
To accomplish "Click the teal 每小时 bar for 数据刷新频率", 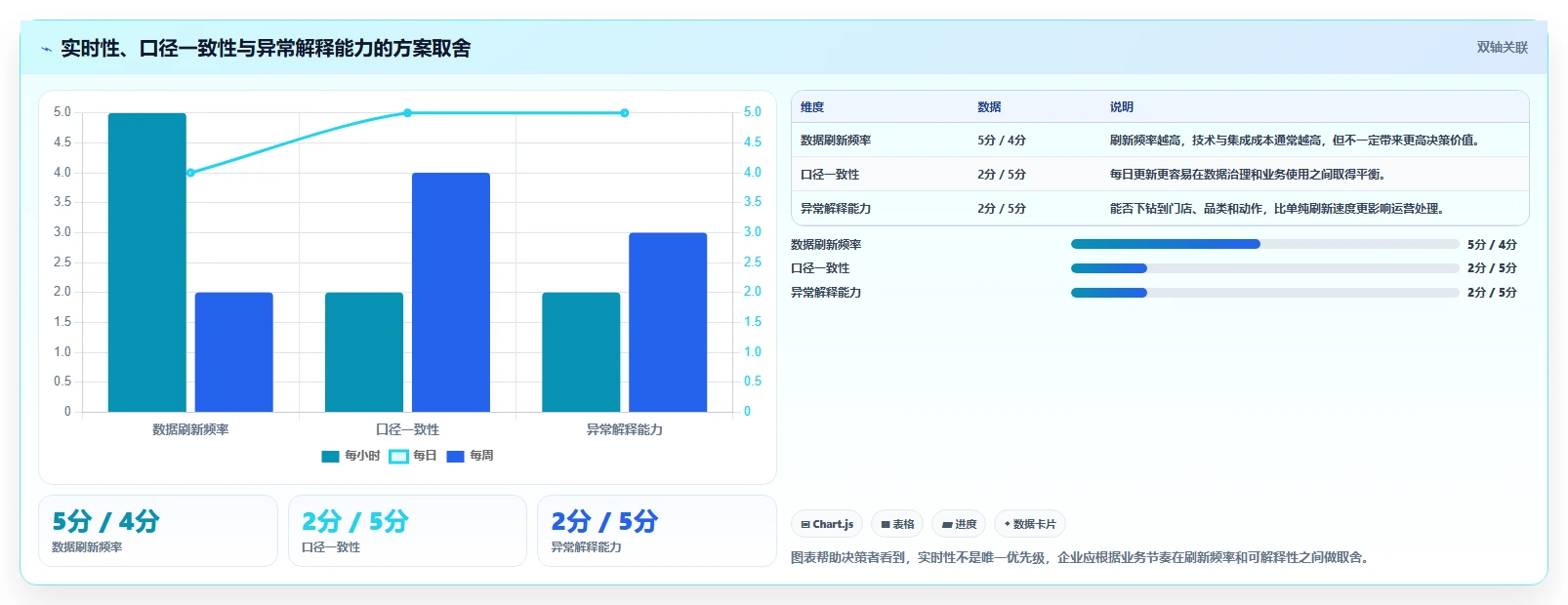I will (147, 262).
